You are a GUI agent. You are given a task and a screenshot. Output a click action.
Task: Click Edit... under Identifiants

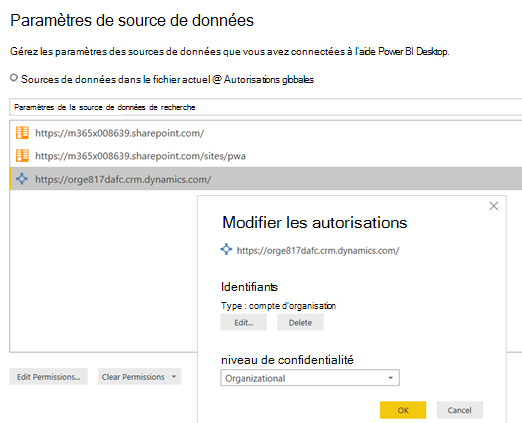pos(244,322)
